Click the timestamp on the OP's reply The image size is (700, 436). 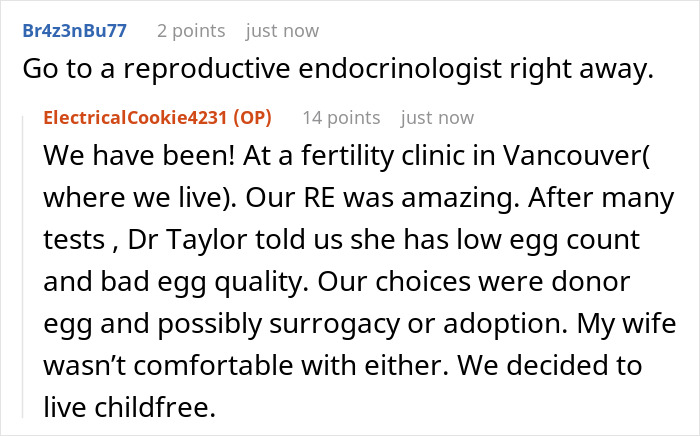[x=437, y=118]
